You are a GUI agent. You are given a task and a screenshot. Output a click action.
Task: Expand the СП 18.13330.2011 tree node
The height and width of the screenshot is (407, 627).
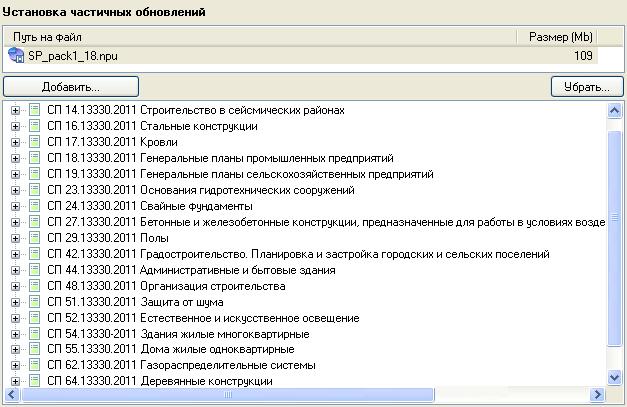[x=15, y=158]
